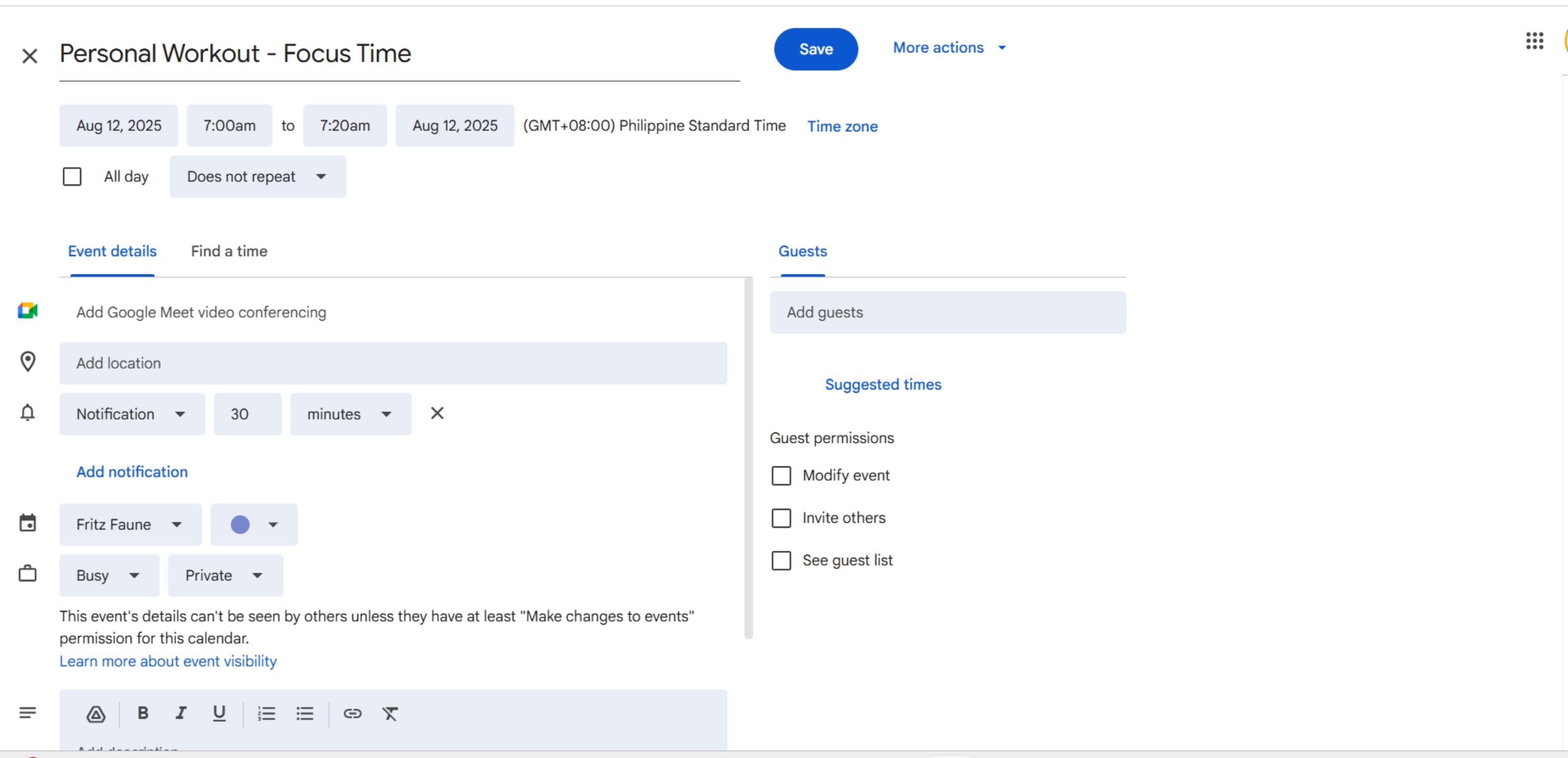Viewport: 1568px width, 758px height.
Task: Insert a bulleted list
Action: (x=305, y=713)
